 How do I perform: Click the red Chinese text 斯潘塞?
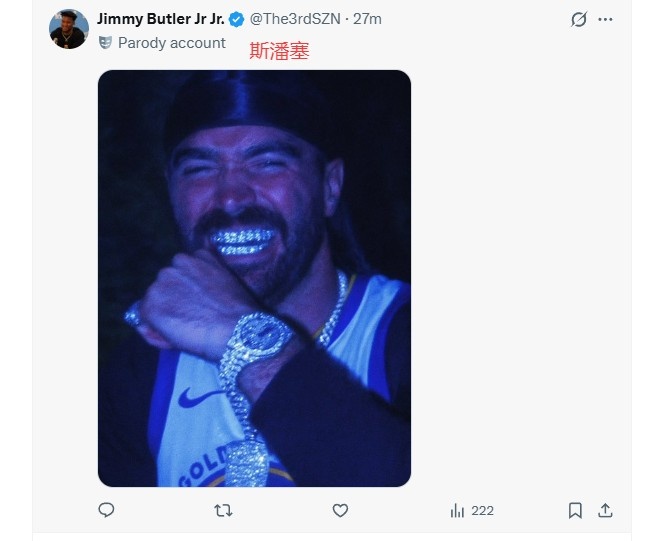click(x=279, y=52)
